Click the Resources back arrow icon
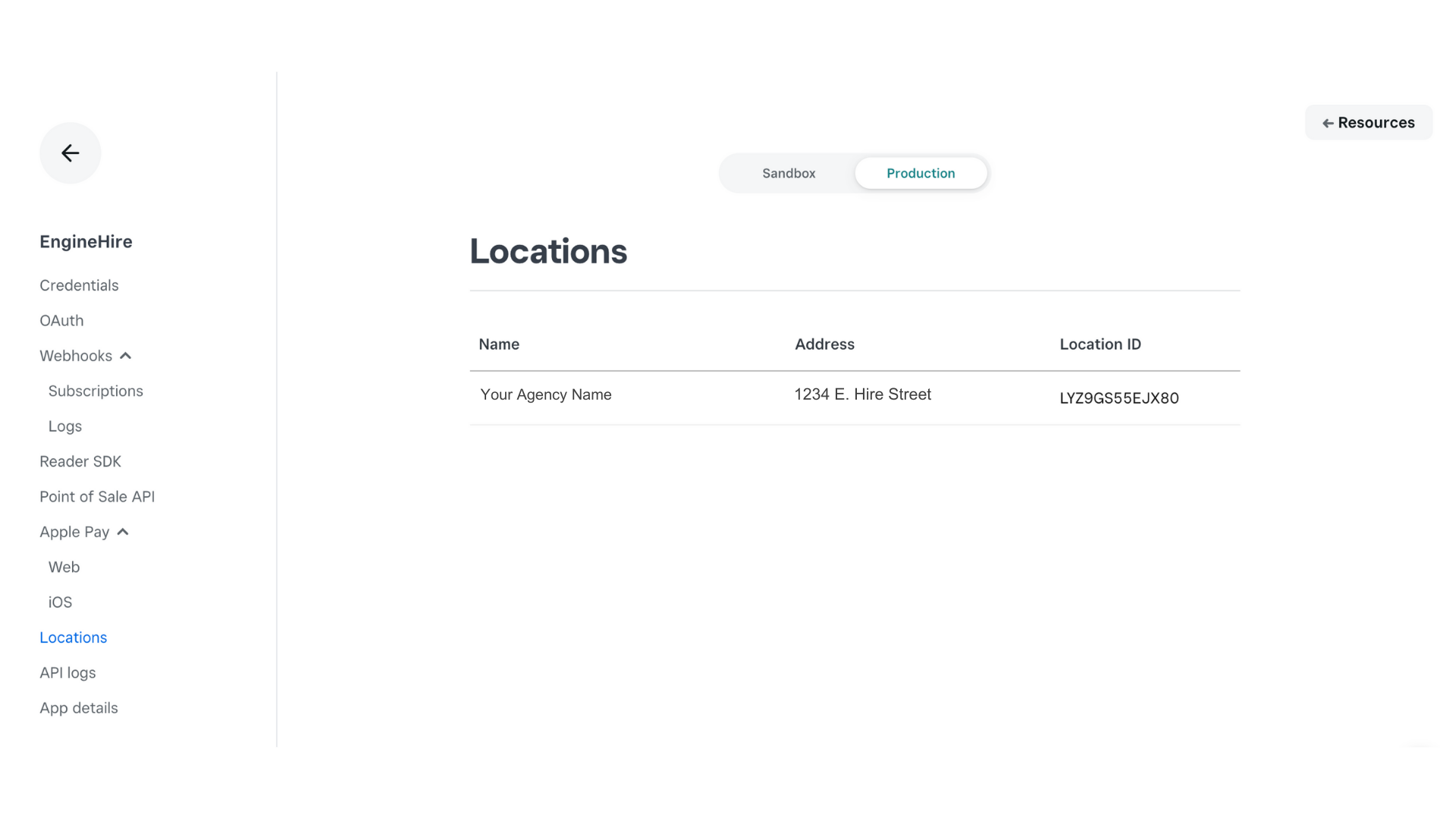 tap(1327, 122)
